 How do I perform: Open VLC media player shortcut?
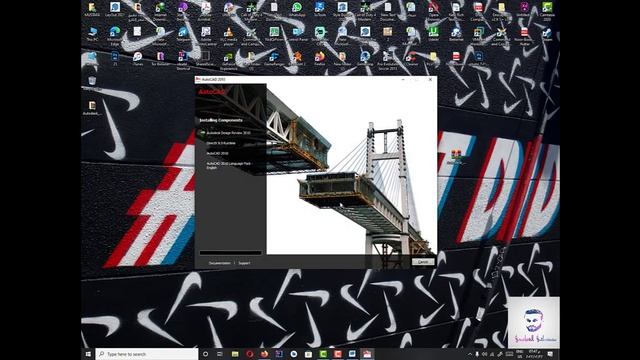tap(229, 36)
